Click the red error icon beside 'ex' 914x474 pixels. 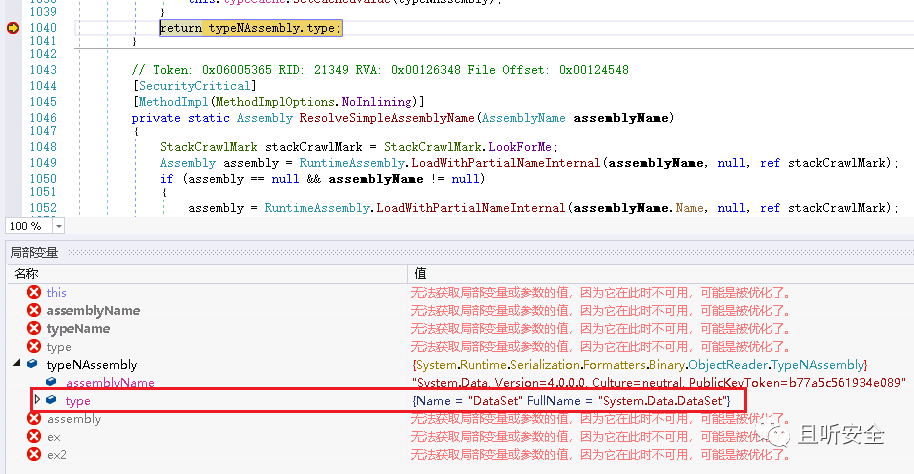(x=34, y=436)
